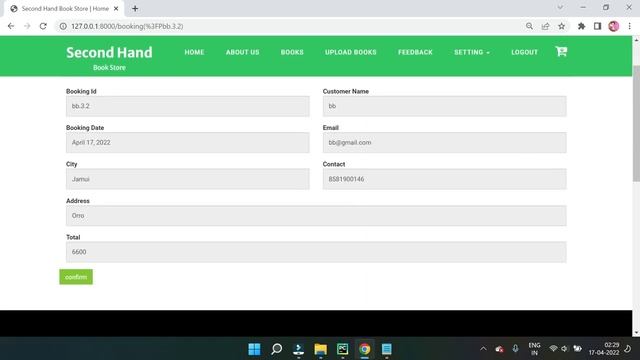The image size is (640, 360).
Task: Click the Address field
Action: coord(316,216)
